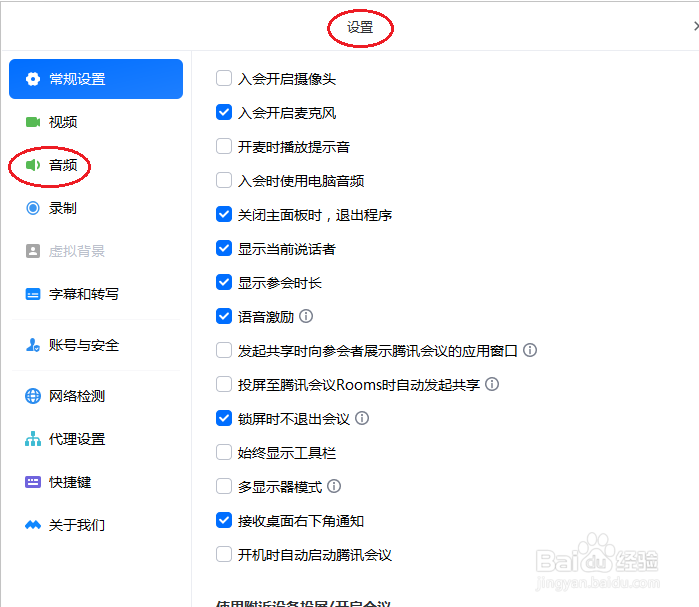Click the account icon beside 账号与安全

(x=33, y=345)
